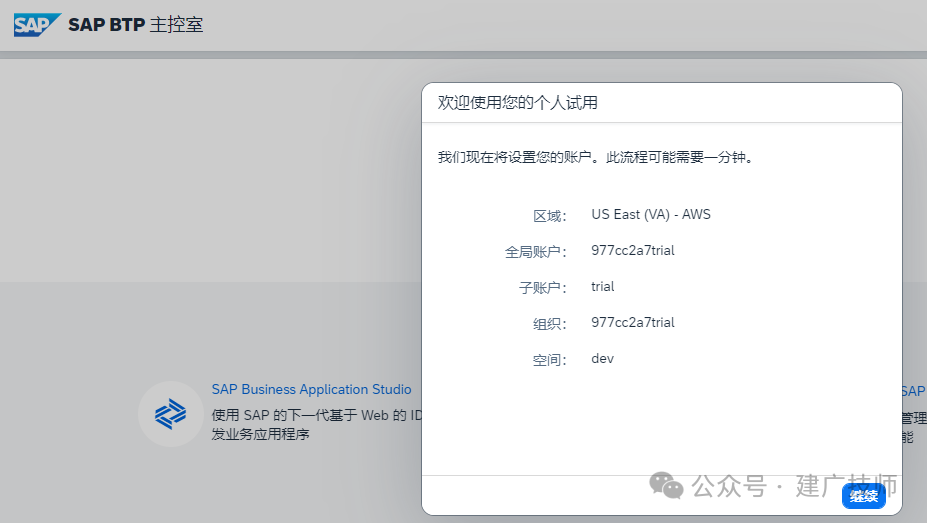This screenshot has height=523, width=927.
Task: Click the 空间 label
Action: click(550, 360)
